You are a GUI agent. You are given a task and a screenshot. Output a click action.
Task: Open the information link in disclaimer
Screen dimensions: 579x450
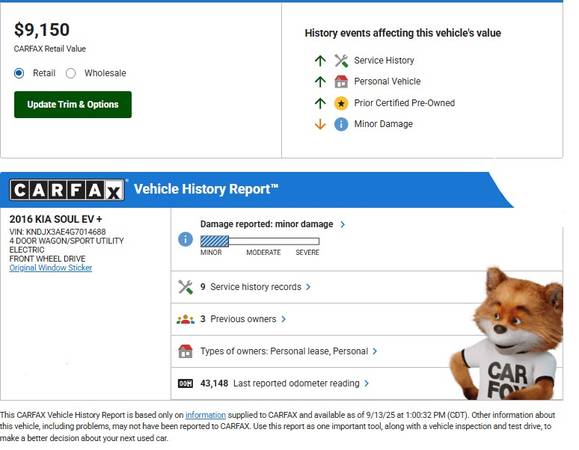tap(205, 415)
